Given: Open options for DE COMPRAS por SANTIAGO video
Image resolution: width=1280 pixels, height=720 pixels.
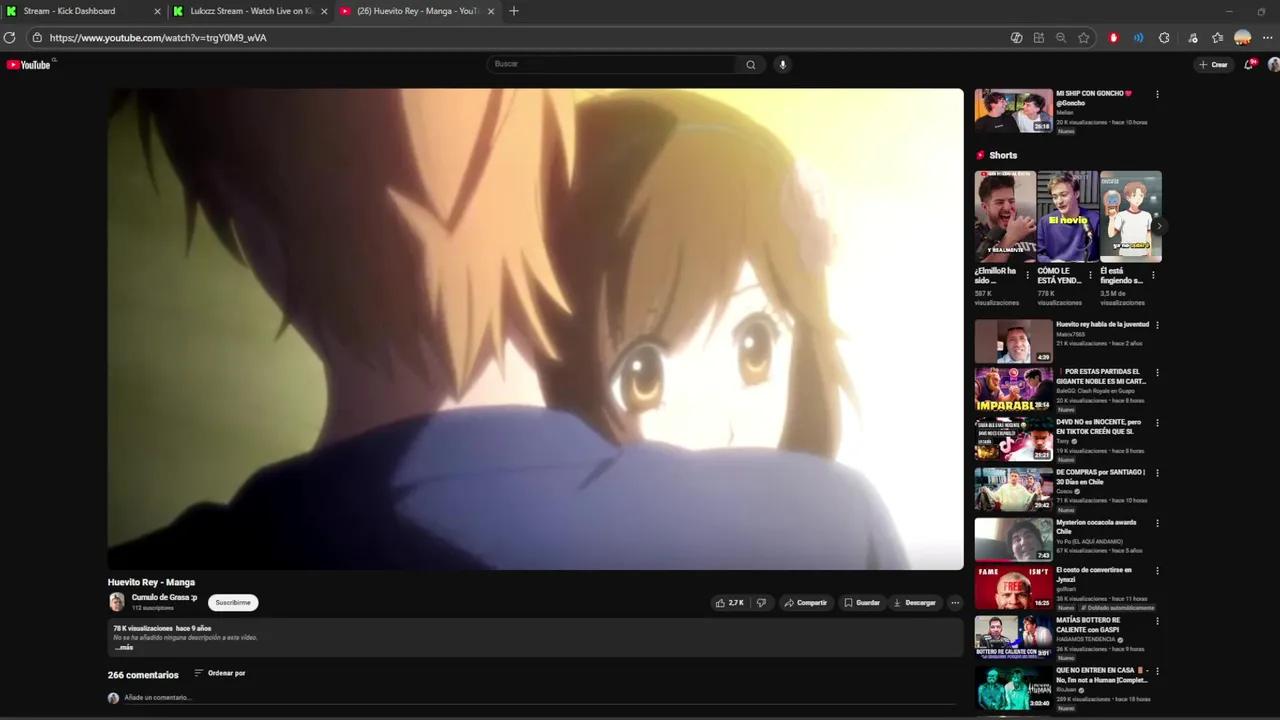Looking at the screenshot, I should [x=1157, y=473].
